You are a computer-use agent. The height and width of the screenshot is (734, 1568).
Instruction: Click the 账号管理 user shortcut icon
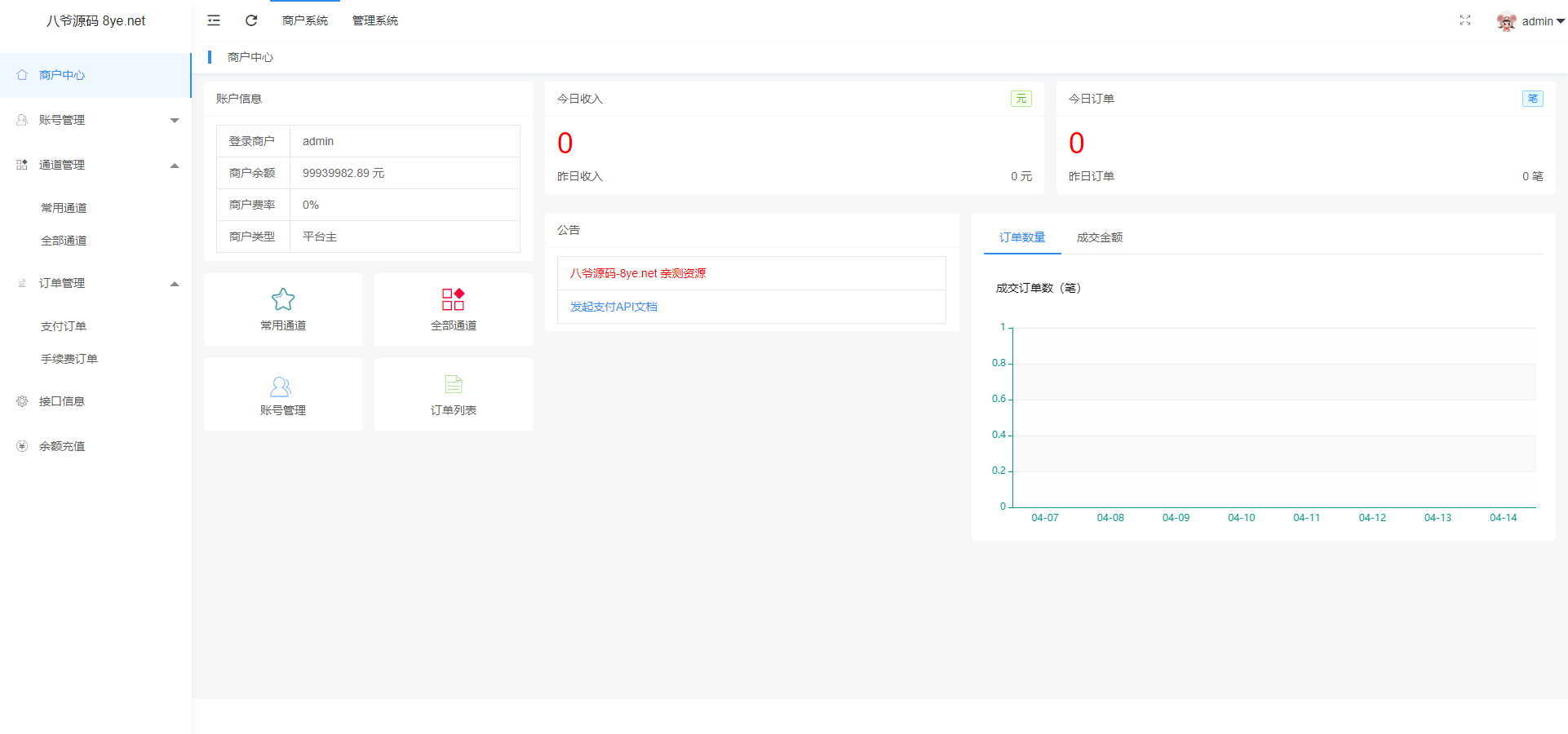tap(281, 385)
